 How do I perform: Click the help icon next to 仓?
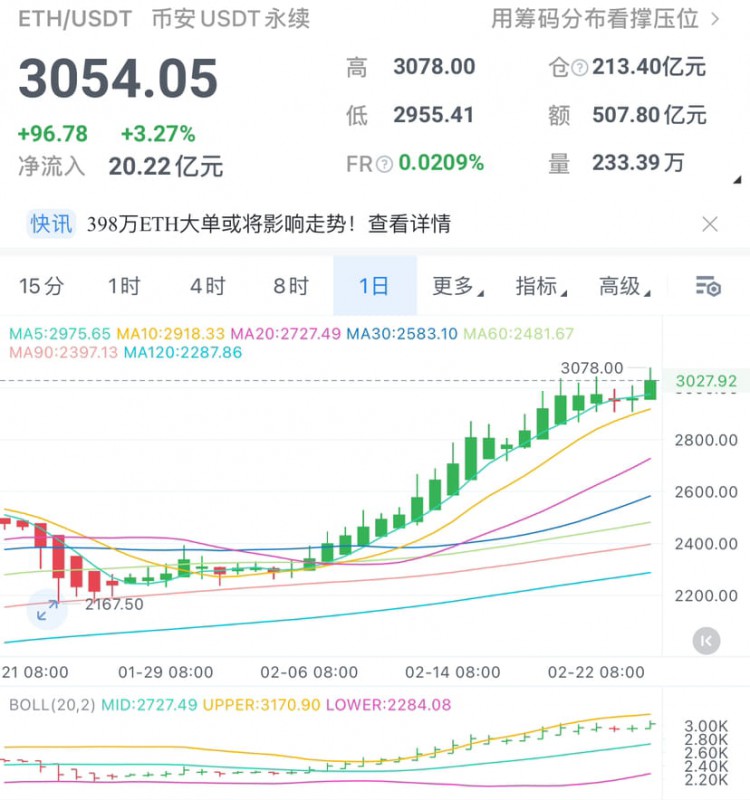point(580,67)
